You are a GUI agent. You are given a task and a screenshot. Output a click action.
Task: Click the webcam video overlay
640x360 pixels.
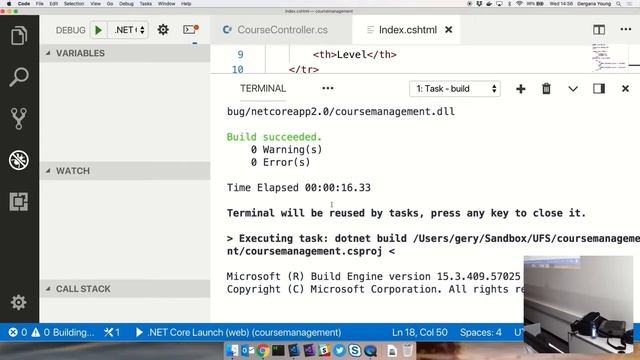click(578, 304)
